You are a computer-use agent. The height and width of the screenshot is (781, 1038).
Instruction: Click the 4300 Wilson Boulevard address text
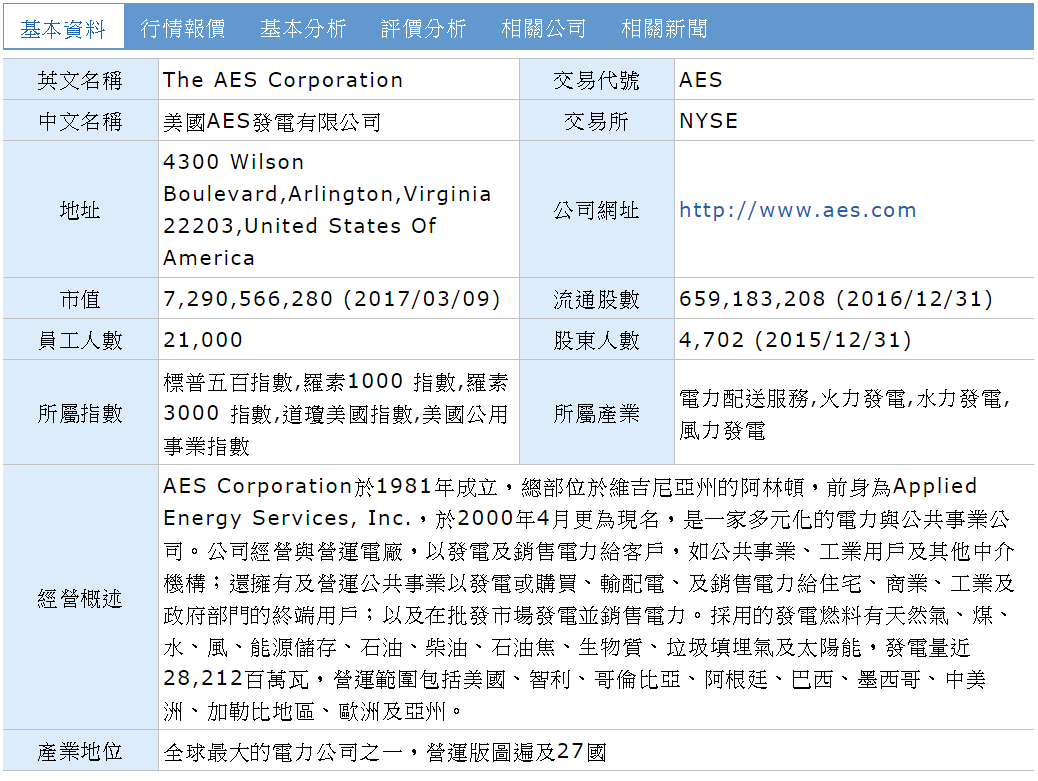coord(327,210)
